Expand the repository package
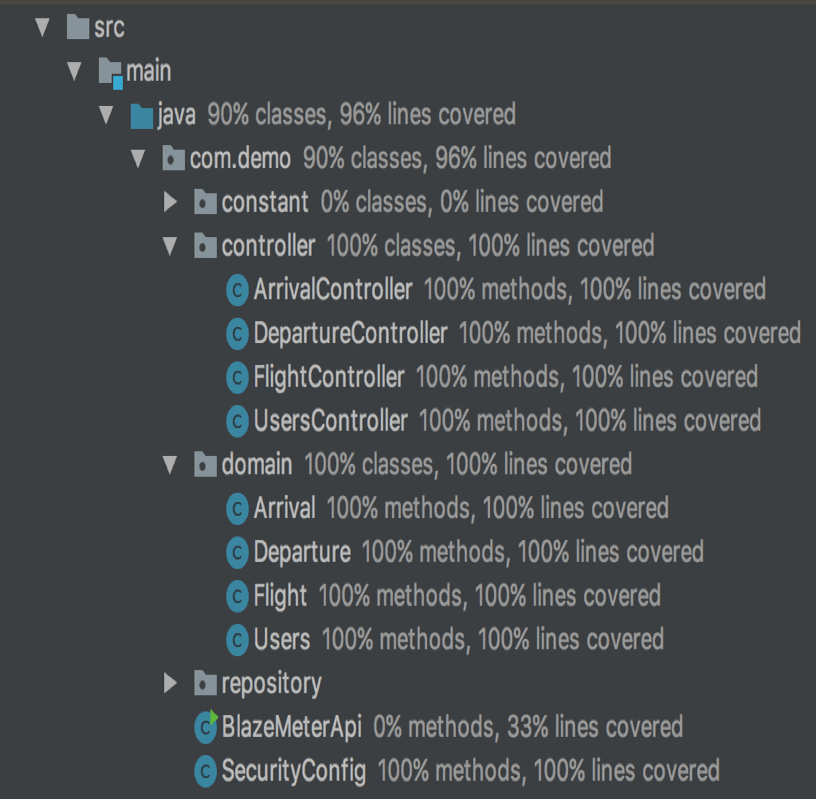Screen dimensions: 816x799 coord(170,684)
